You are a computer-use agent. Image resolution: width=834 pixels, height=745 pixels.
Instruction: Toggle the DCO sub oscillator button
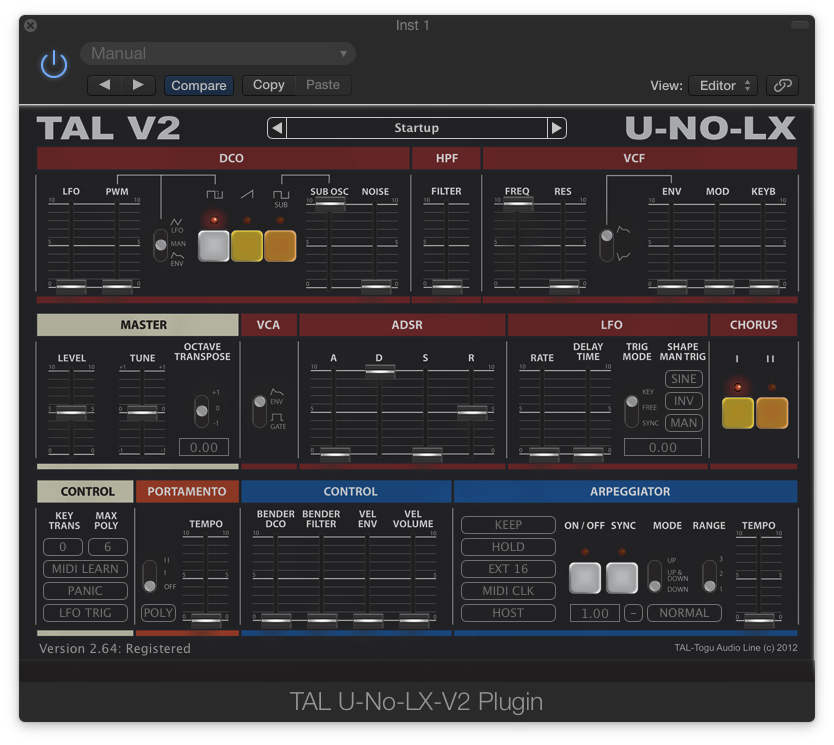pos(280,246)
